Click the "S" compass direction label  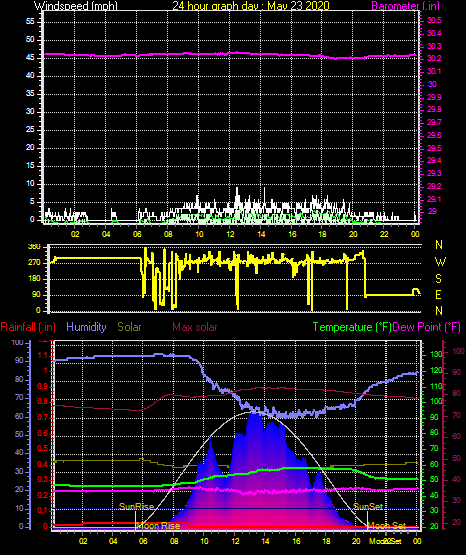tap(438, 279)
